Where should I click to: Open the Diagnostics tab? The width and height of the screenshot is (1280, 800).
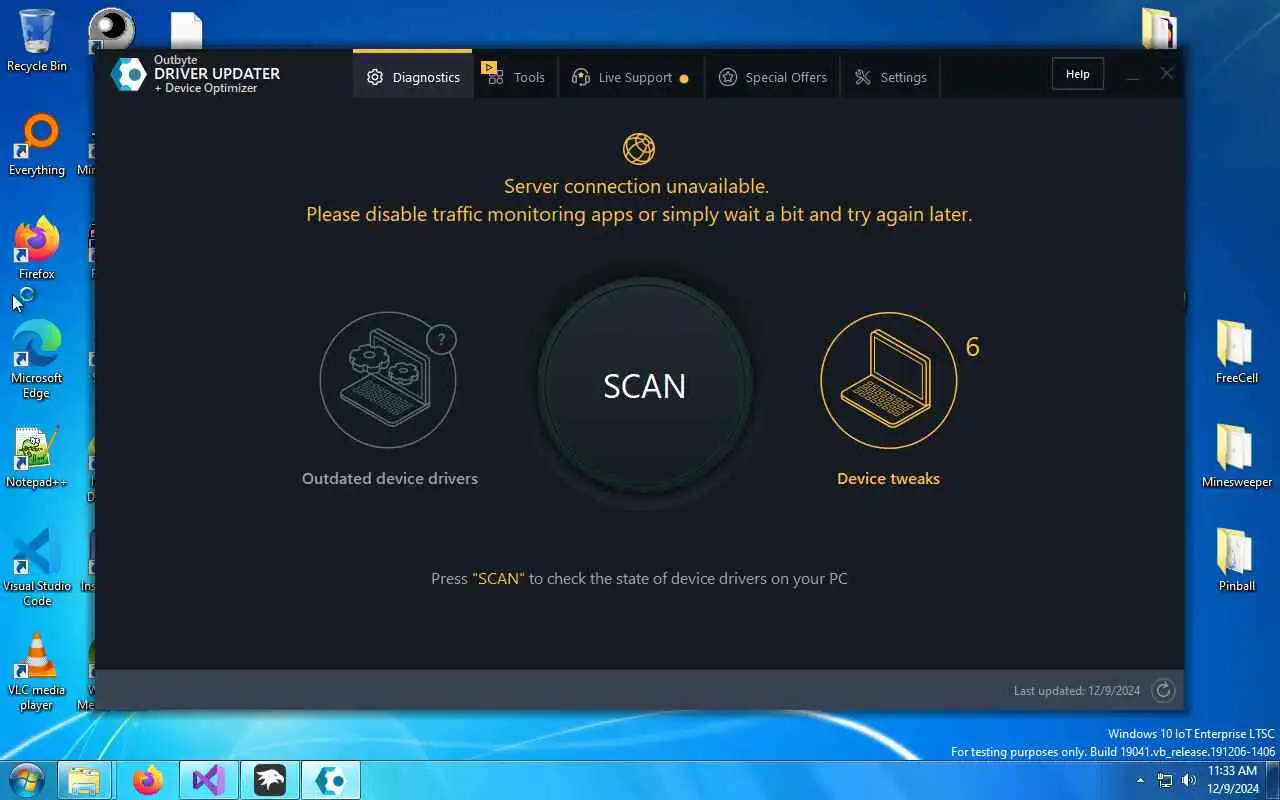point(413,77)
